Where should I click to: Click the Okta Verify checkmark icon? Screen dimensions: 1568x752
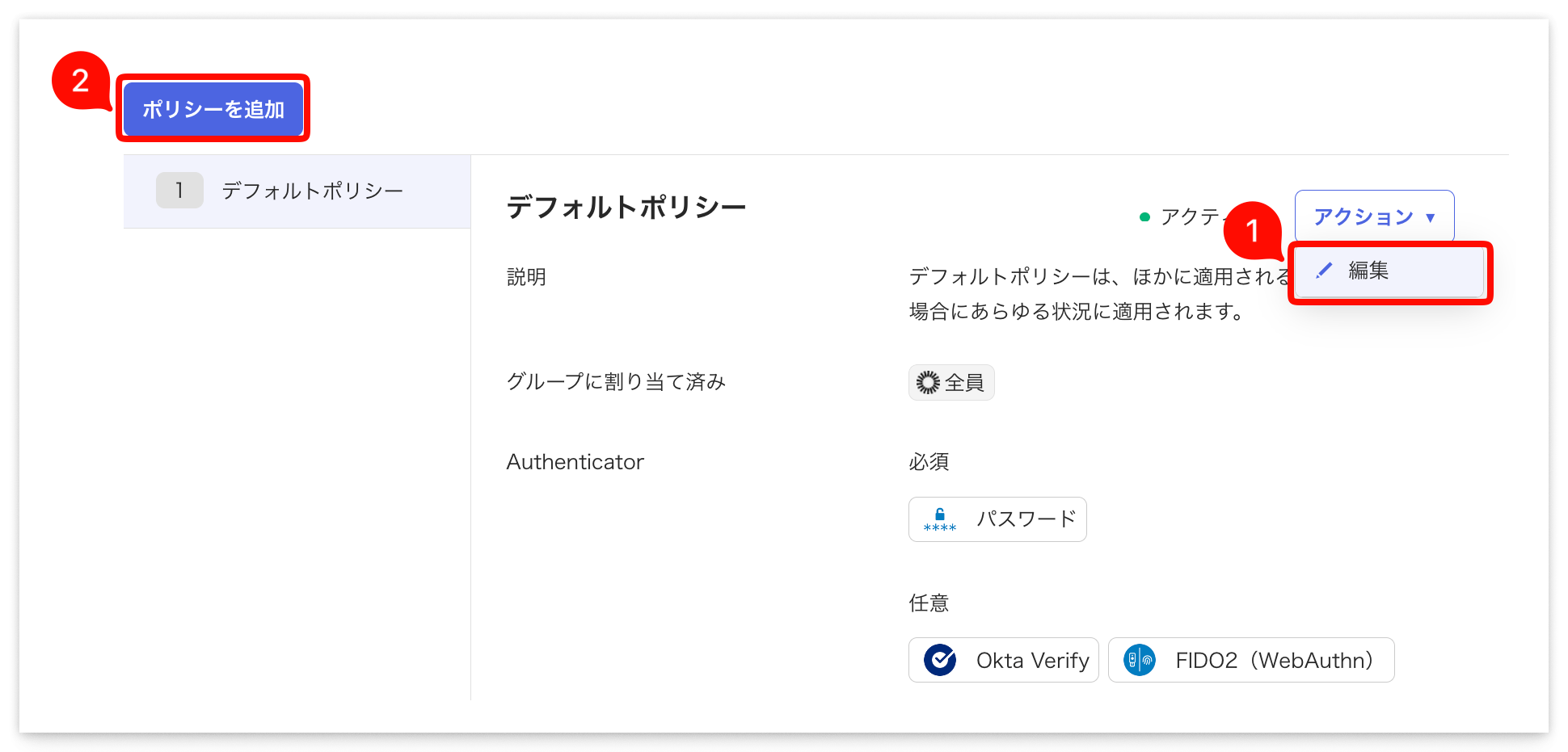940,660
